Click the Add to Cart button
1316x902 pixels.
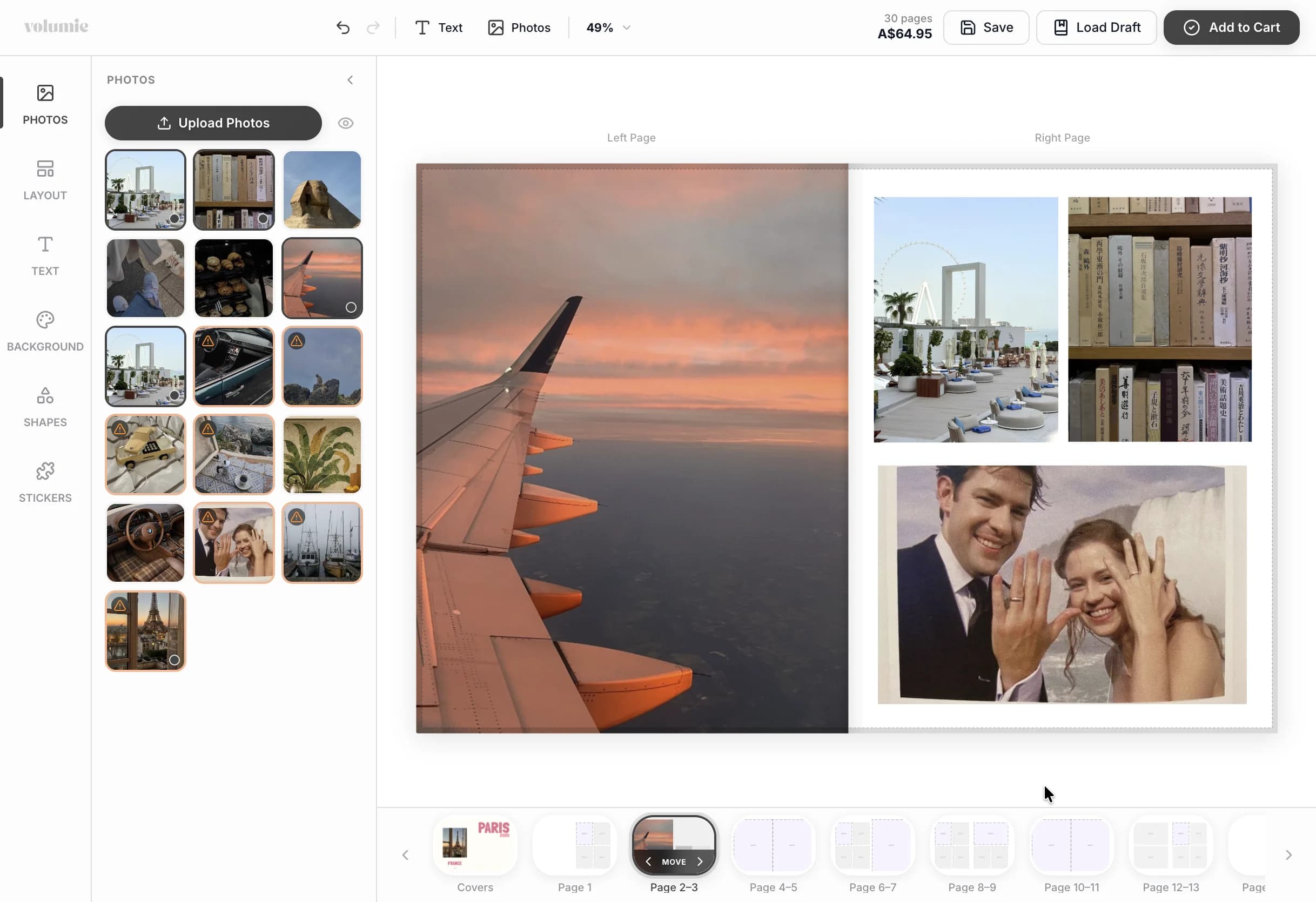tap(1231, 27)
